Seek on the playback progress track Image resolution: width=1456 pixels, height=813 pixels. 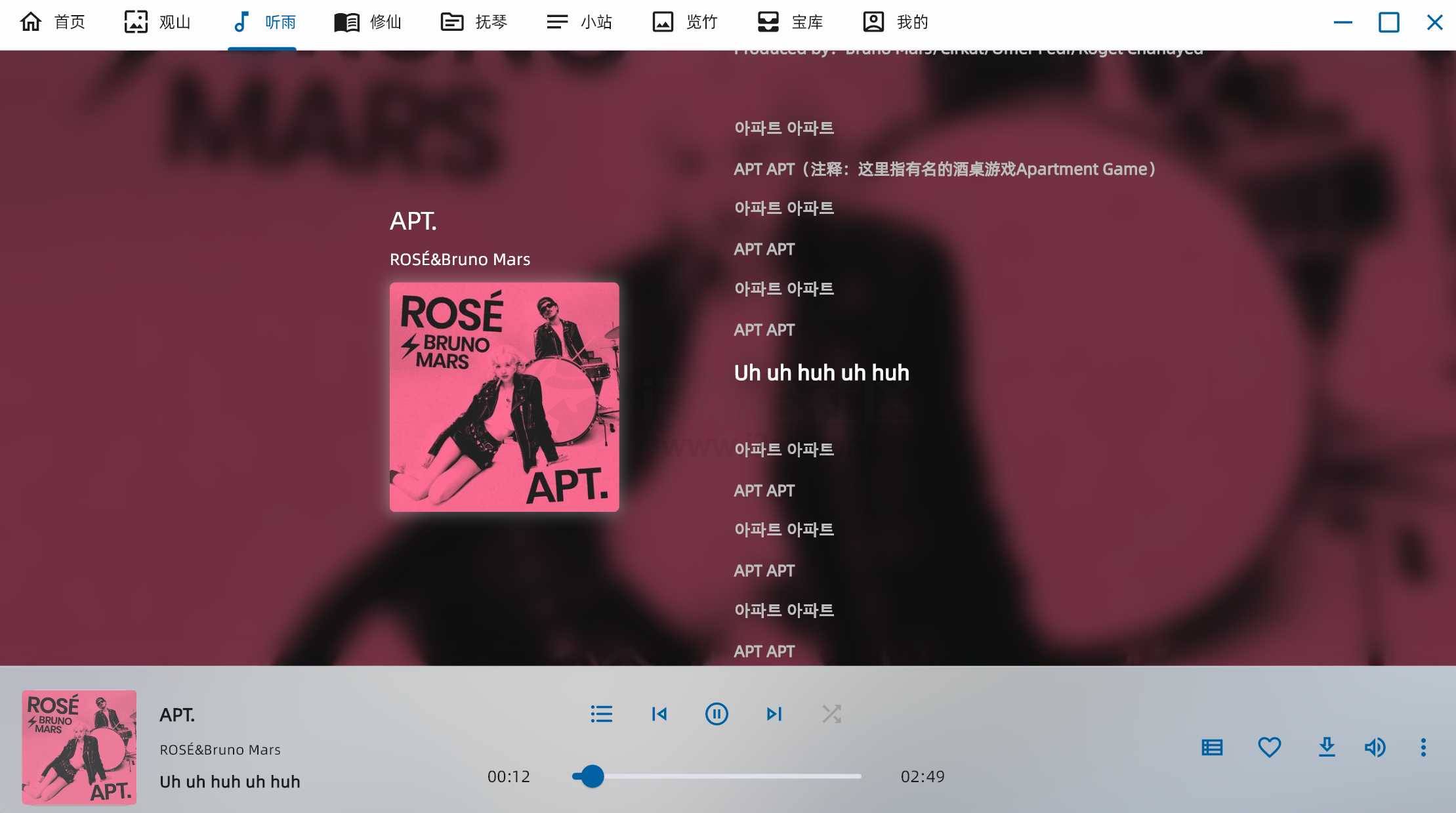coord(717,776)
